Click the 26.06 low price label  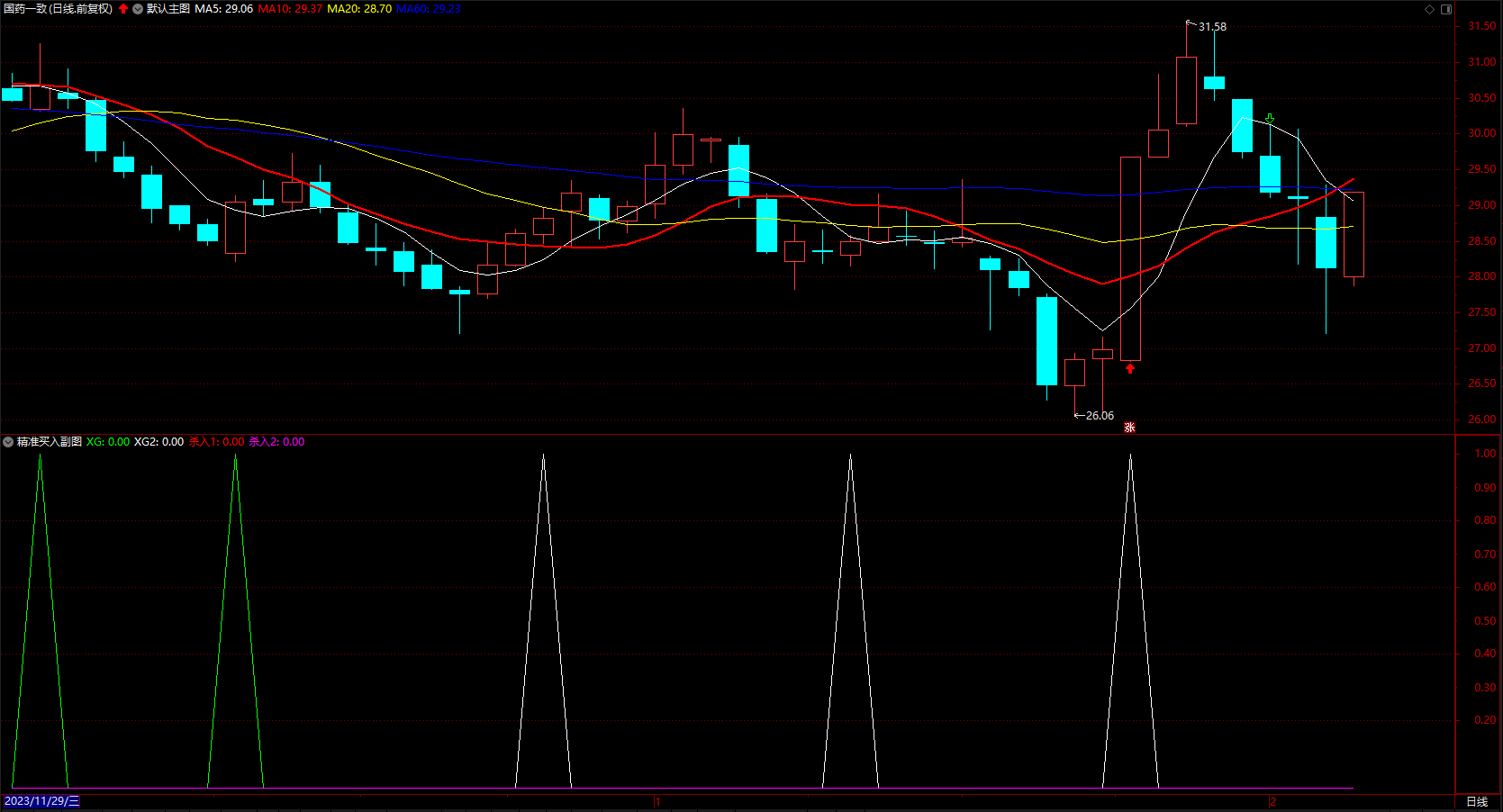pyautogui.click(x=1100, y=416)
